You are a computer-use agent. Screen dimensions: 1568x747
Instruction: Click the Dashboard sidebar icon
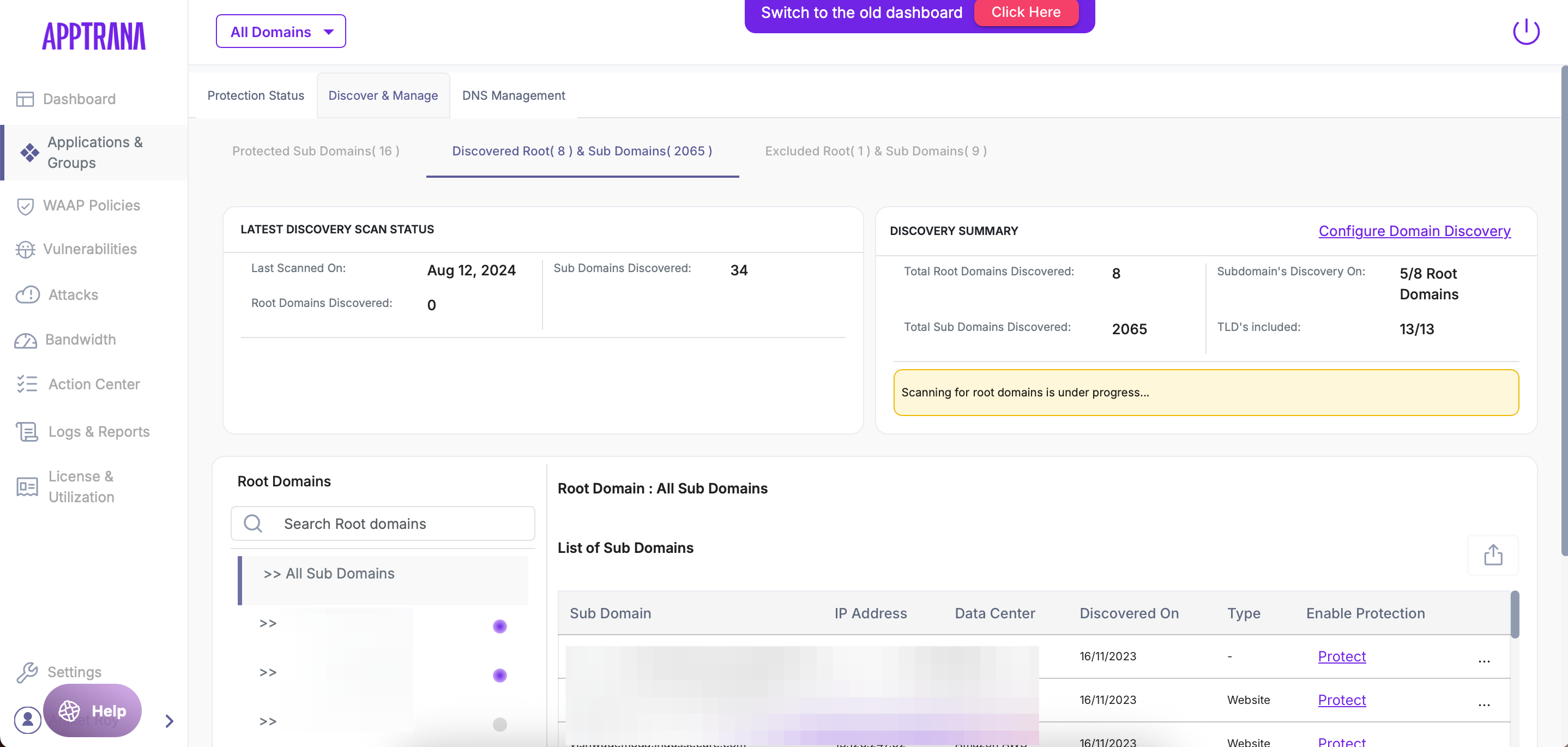point(25,99)
